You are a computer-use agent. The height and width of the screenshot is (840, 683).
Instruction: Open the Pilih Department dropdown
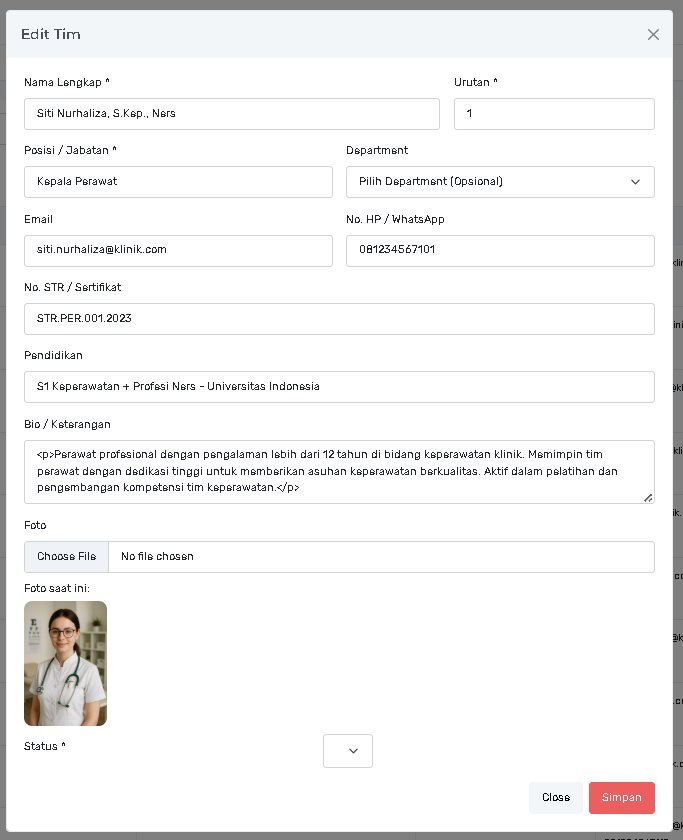click(x=500, y=182)
